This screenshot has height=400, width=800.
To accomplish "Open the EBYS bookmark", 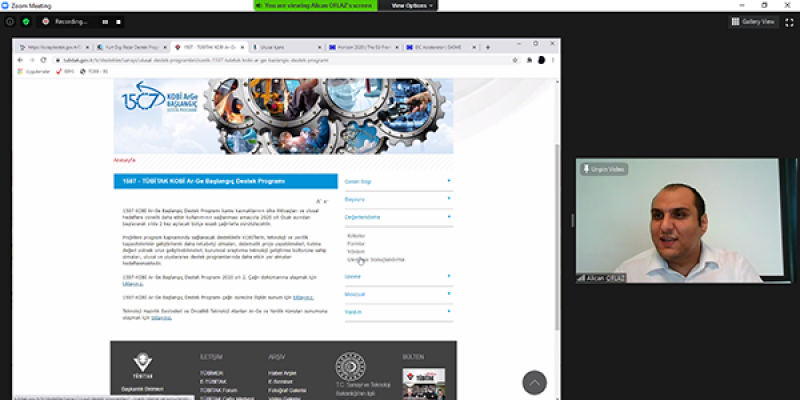I will point(65,71).
